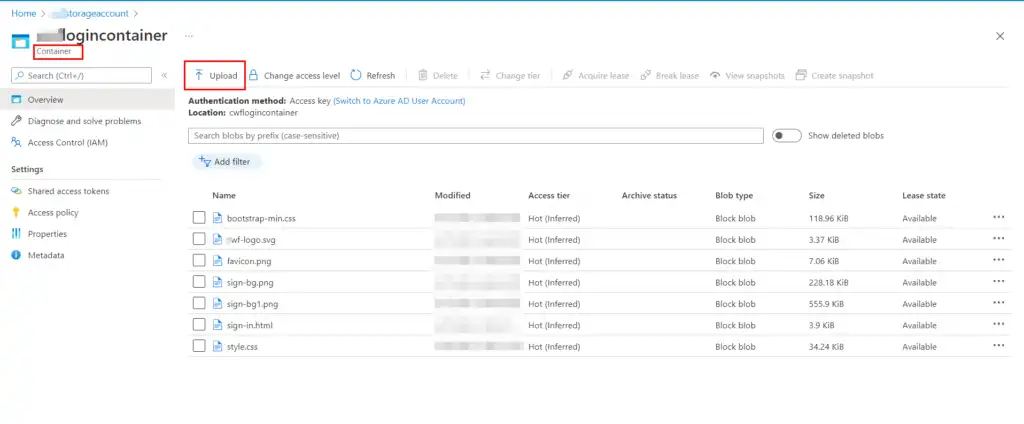Image resolution: width=1024 pixels, height=424 pixels.
Task: Open more options for favicon.png
Action: (999, 259)
